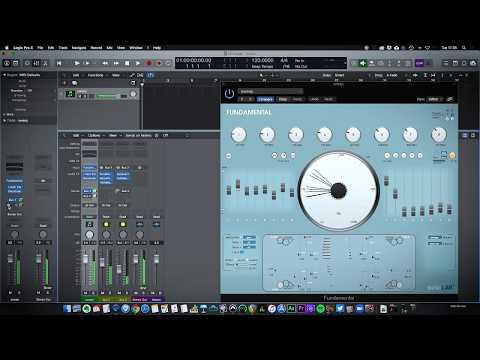
Task: Click the plugin link chain icon
Action: click(x=450, y=99)
